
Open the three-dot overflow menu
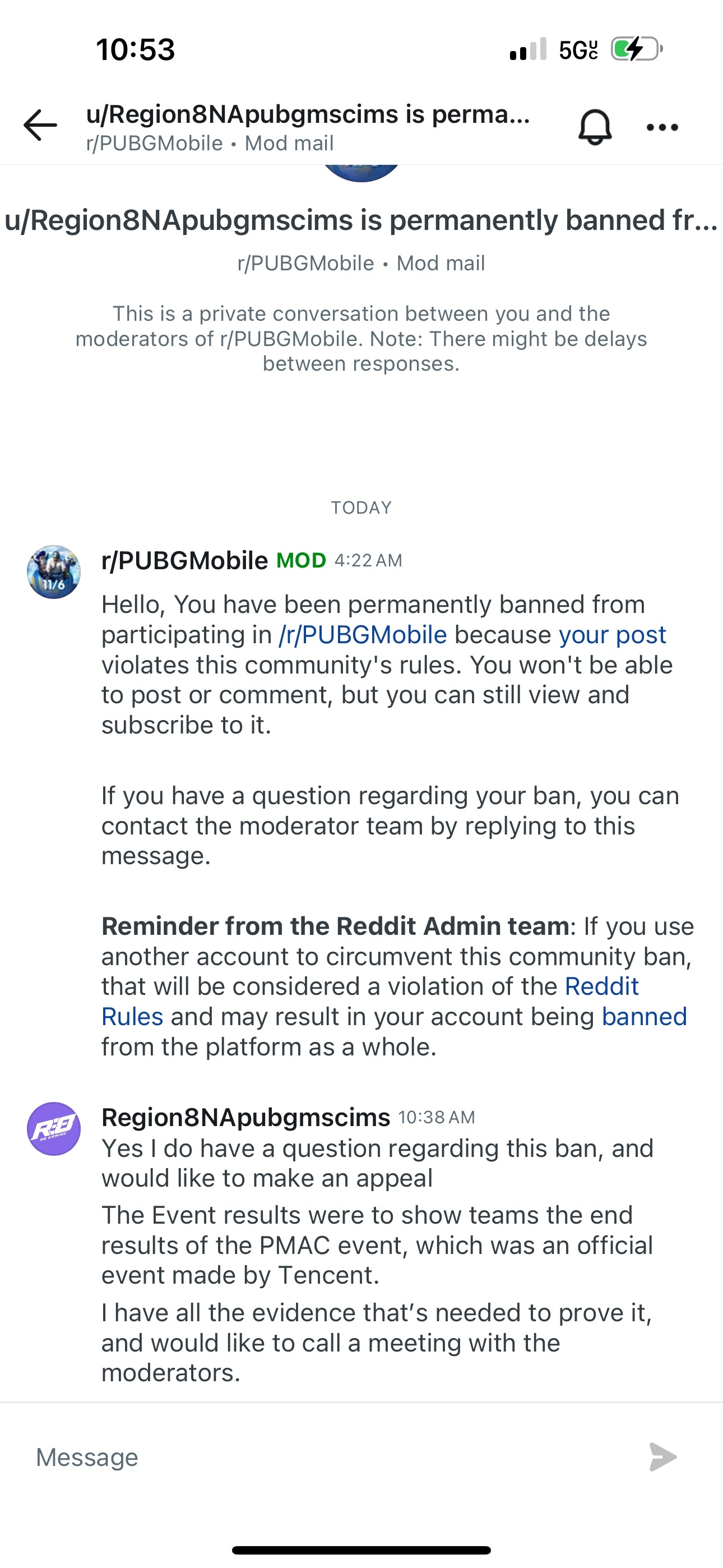point(662,127)
